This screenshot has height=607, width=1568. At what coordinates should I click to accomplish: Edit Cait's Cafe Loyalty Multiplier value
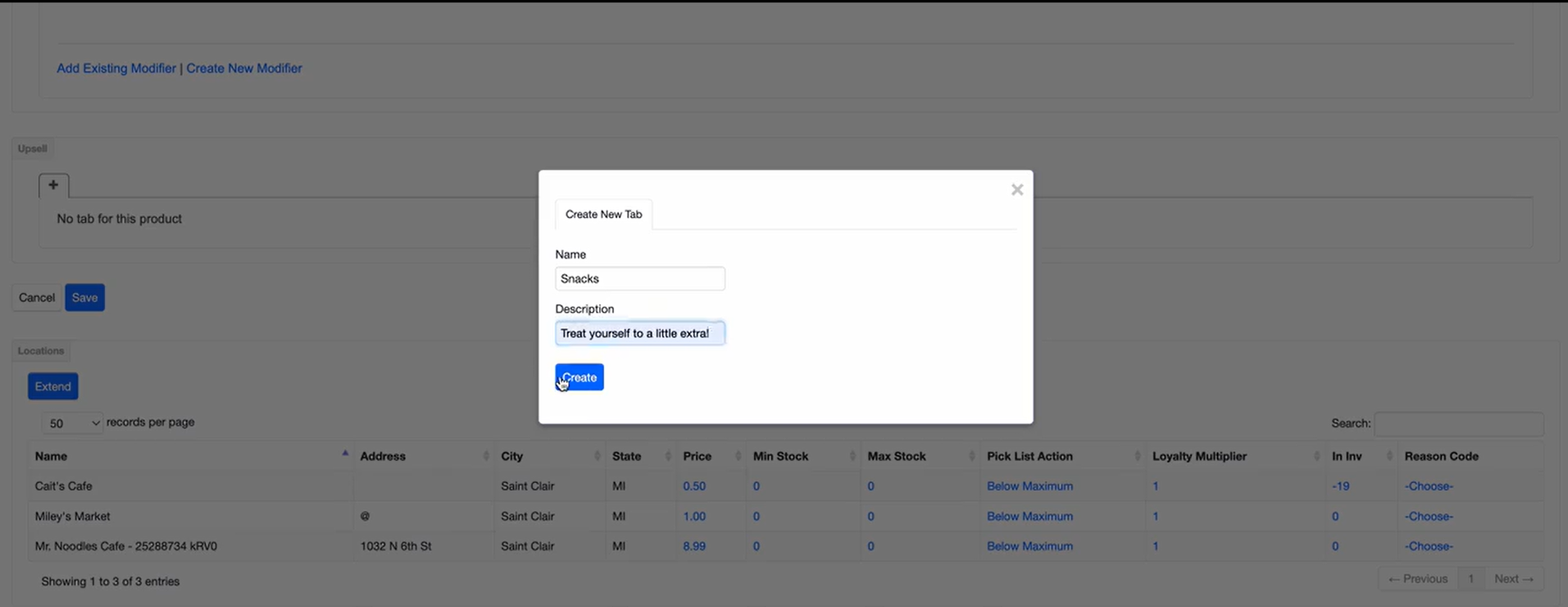tap(1156, 486)
